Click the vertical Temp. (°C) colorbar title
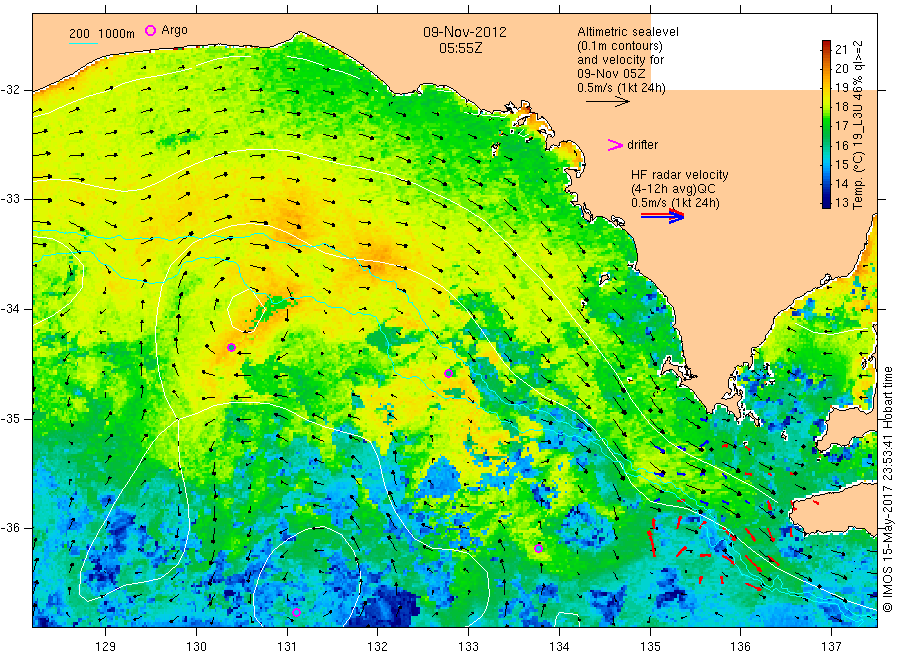900x660 pixels. pos(858,124)
